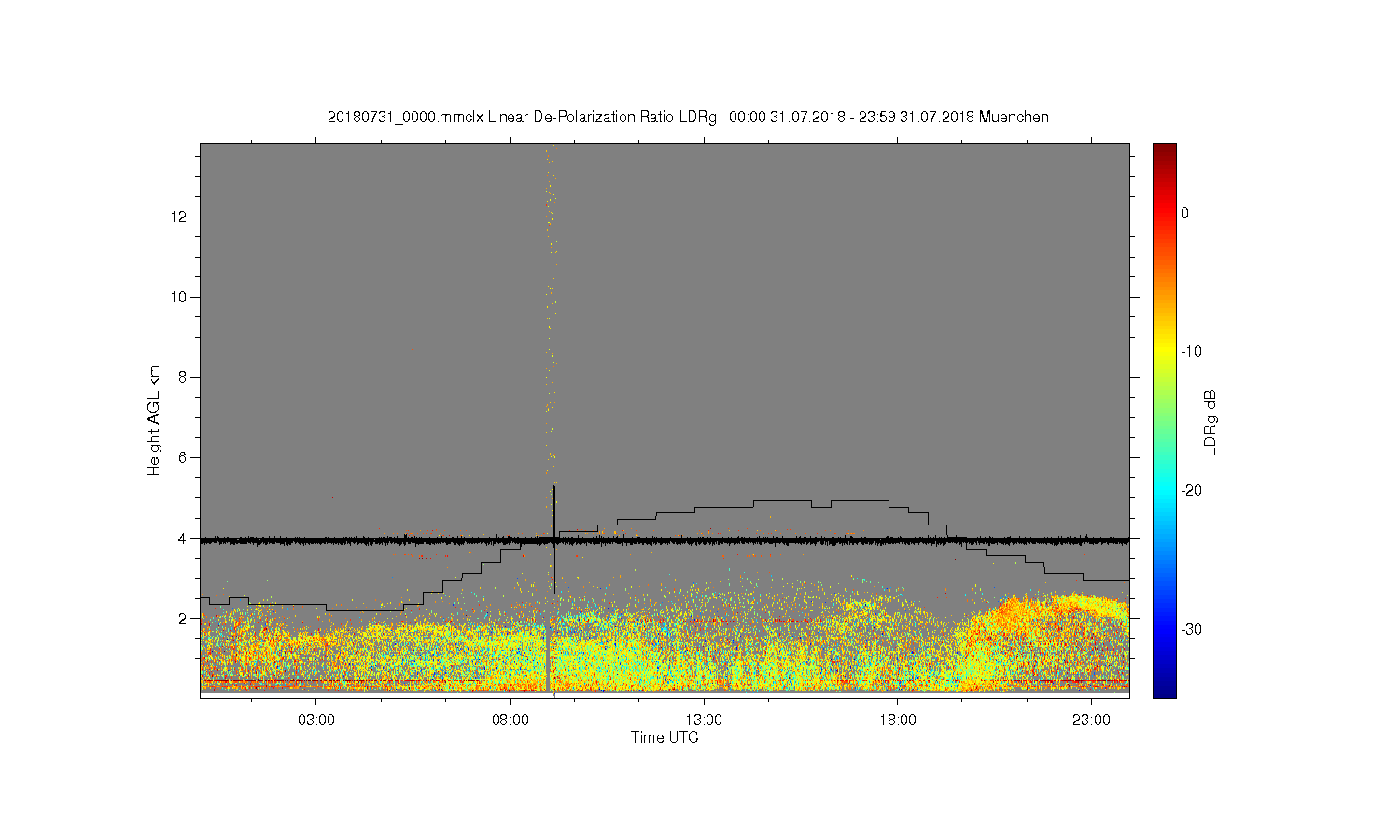Click the height tick label 10
The width and height of the screenshot is (1400, 840).
(x=180, y=298)
